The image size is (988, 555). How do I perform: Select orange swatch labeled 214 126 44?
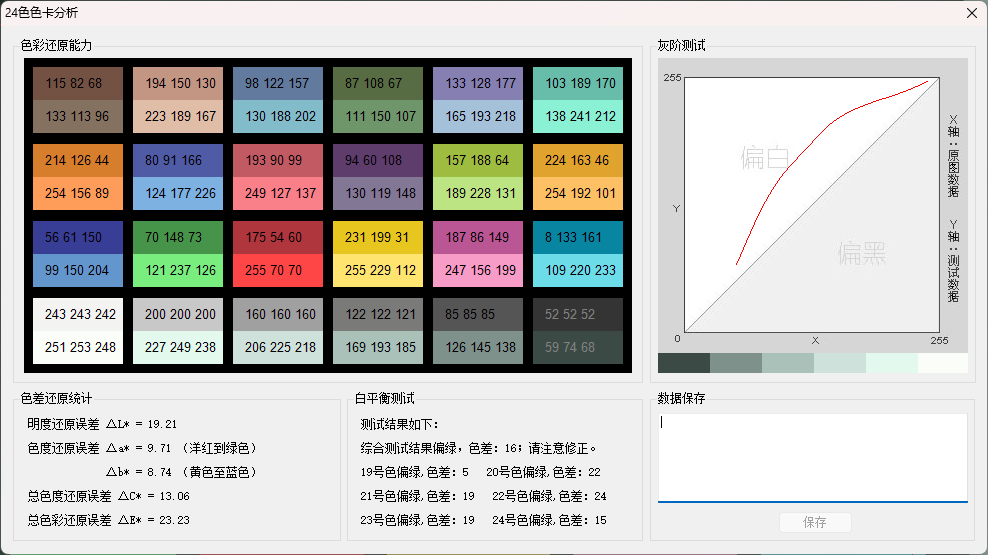78,160
